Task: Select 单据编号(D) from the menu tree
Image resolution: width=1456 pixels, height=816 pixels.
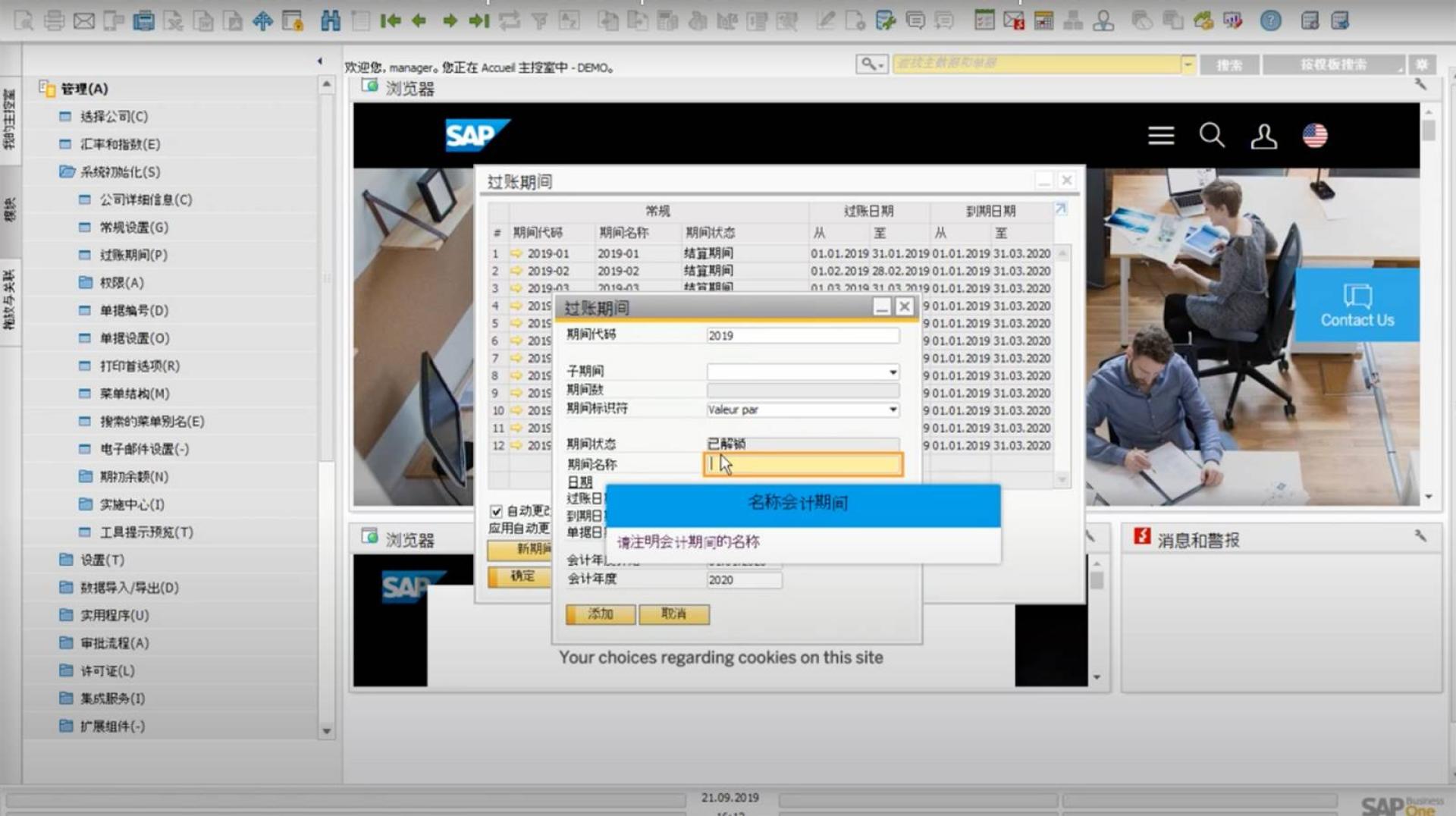Action: click(133, 310)
